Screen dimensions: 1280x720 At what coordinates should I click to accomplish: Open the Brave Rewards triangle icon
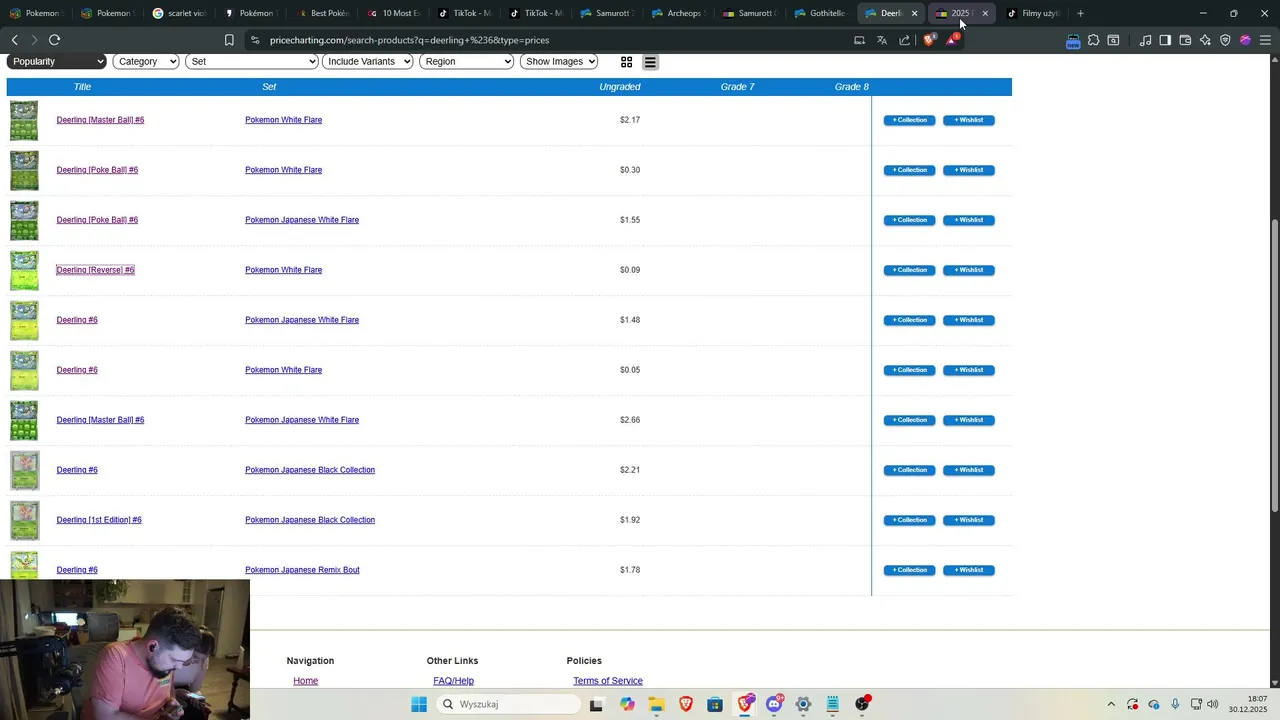tap(952, 40)
